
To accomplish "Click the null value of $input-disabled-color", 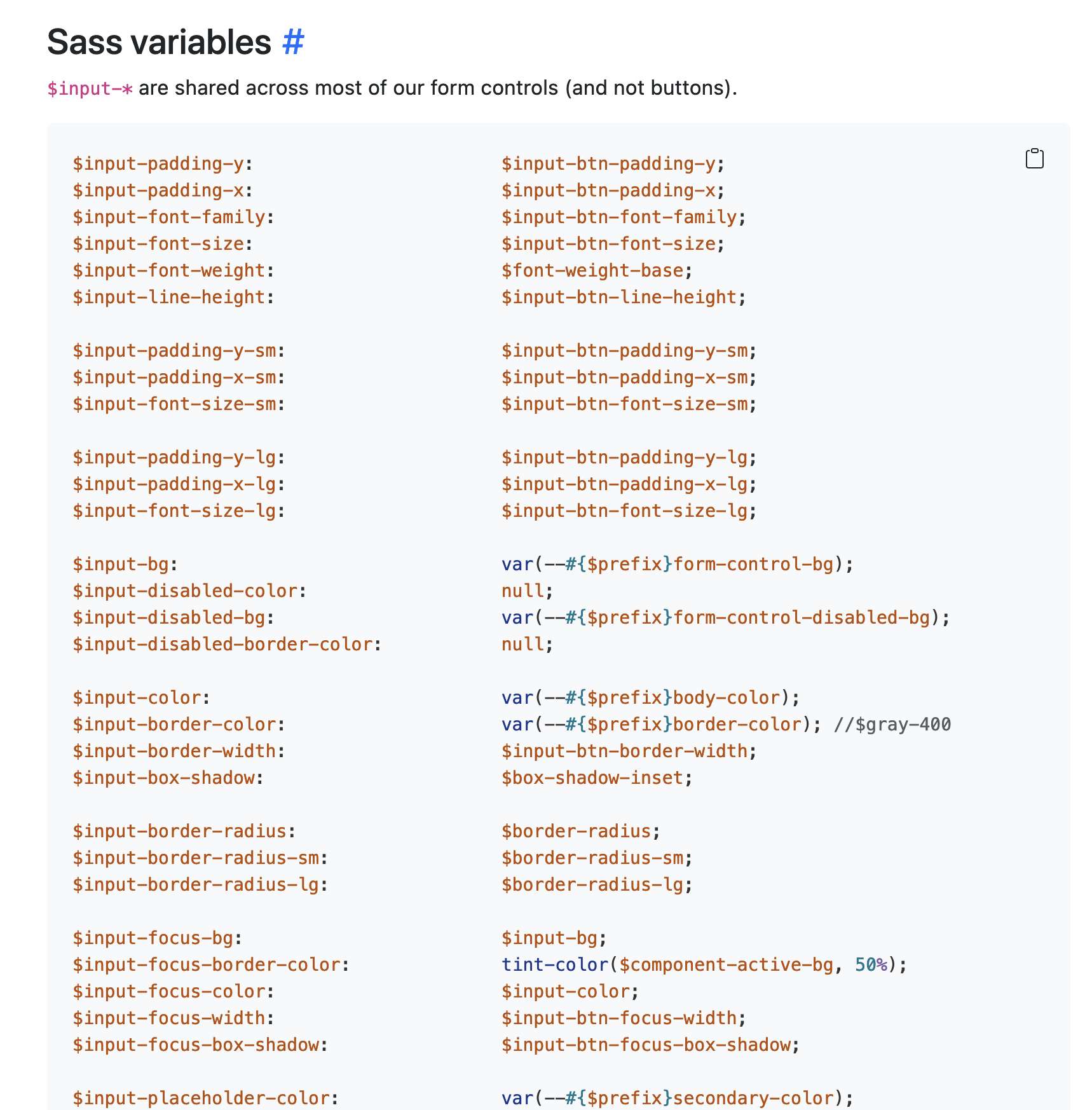I will [x=528, y=591].
